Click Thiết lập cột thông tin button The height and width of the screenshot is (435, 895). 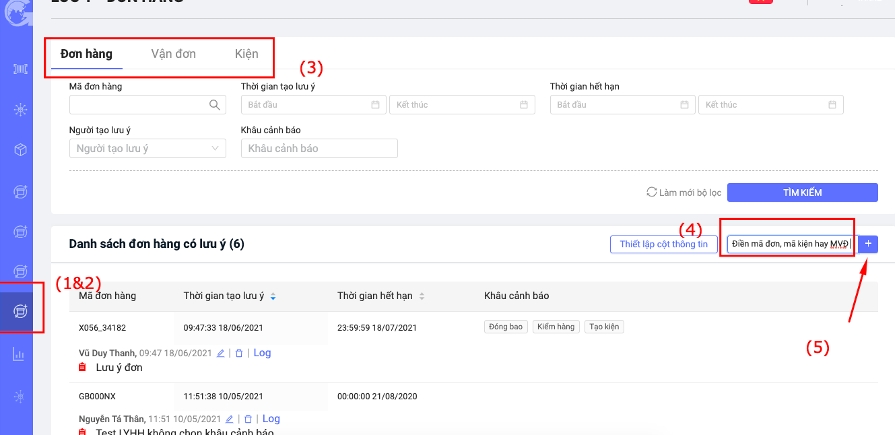coord(664,244)
